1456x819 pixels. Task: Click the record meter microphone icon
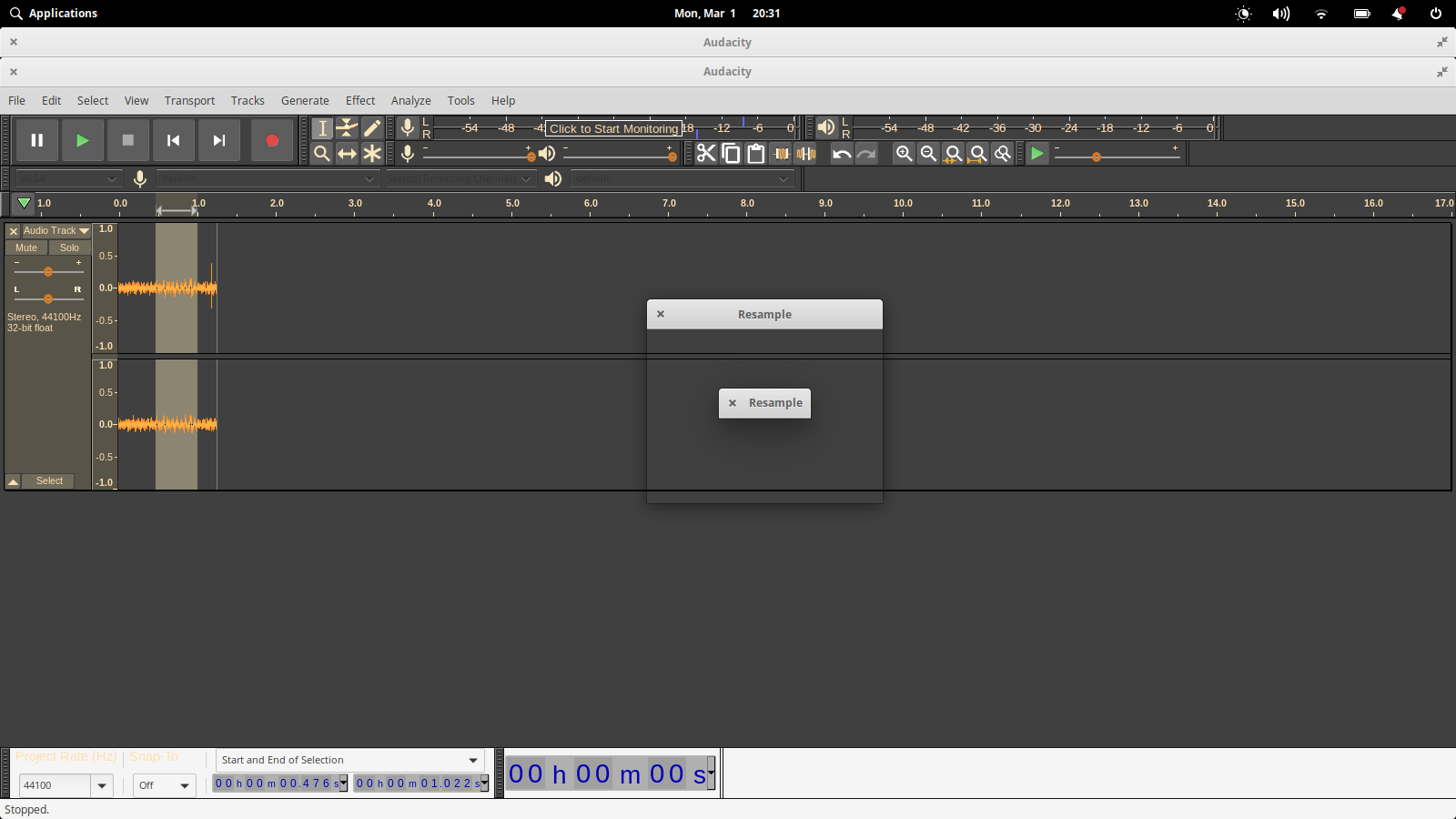(408, 128)
